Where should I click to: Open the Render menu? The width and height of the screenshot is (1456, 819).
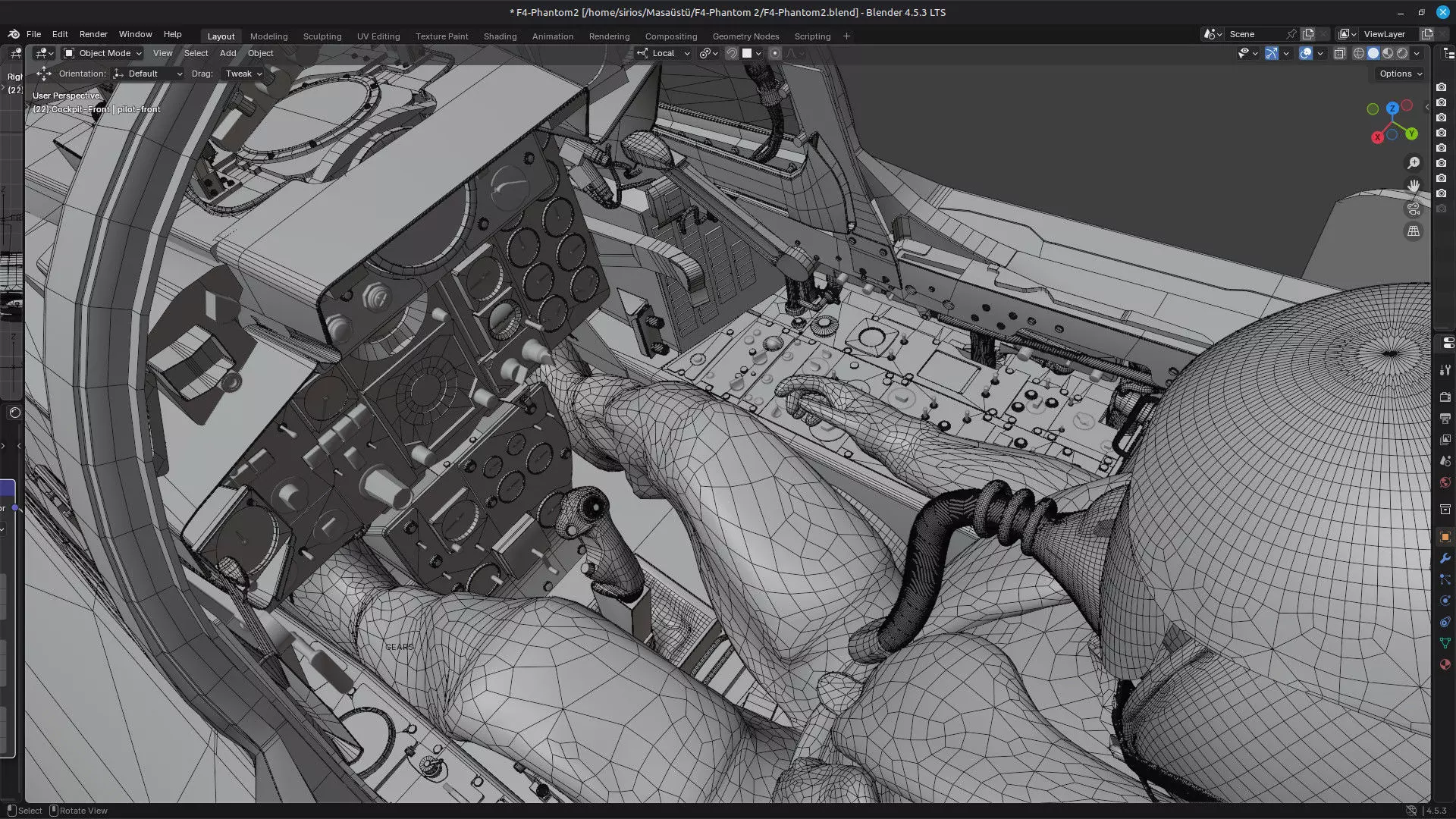pos(93,34)
